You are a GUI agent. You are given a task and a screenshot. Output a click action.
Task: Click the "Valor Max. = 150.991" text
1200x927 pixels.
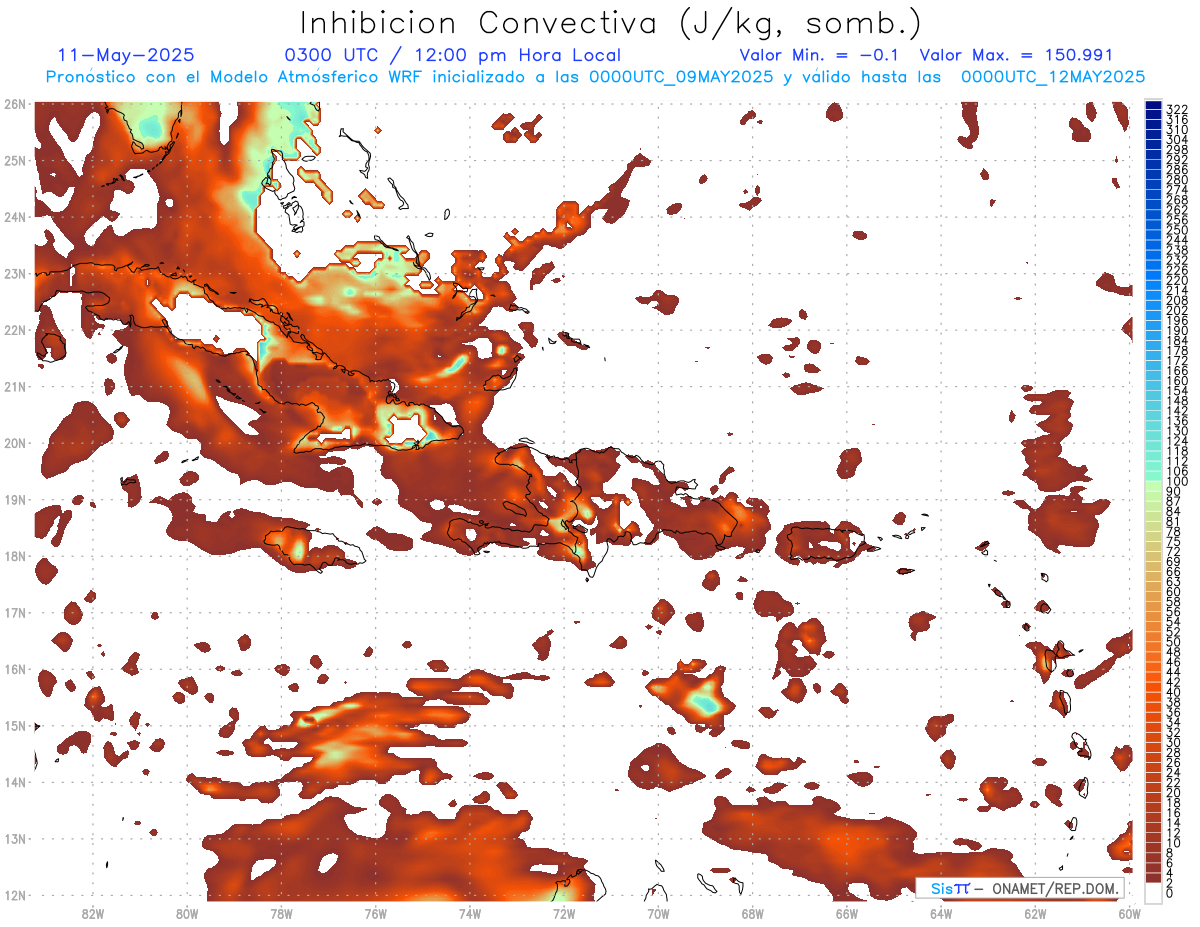(x=1016, y=56)
